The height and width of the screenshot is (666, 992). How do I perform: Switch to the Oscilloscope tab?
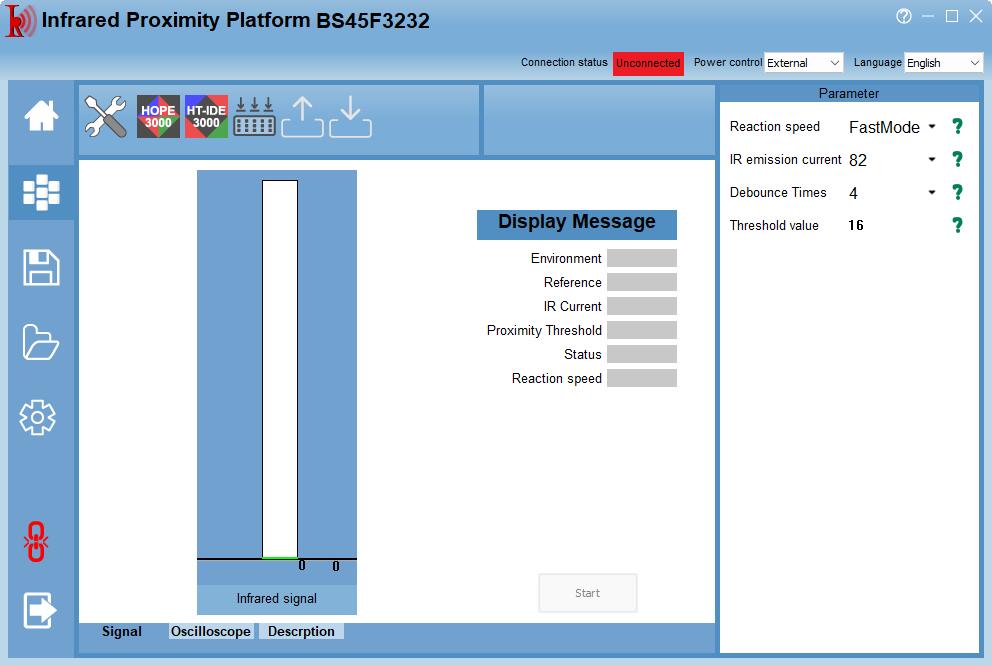coord(211,632)
